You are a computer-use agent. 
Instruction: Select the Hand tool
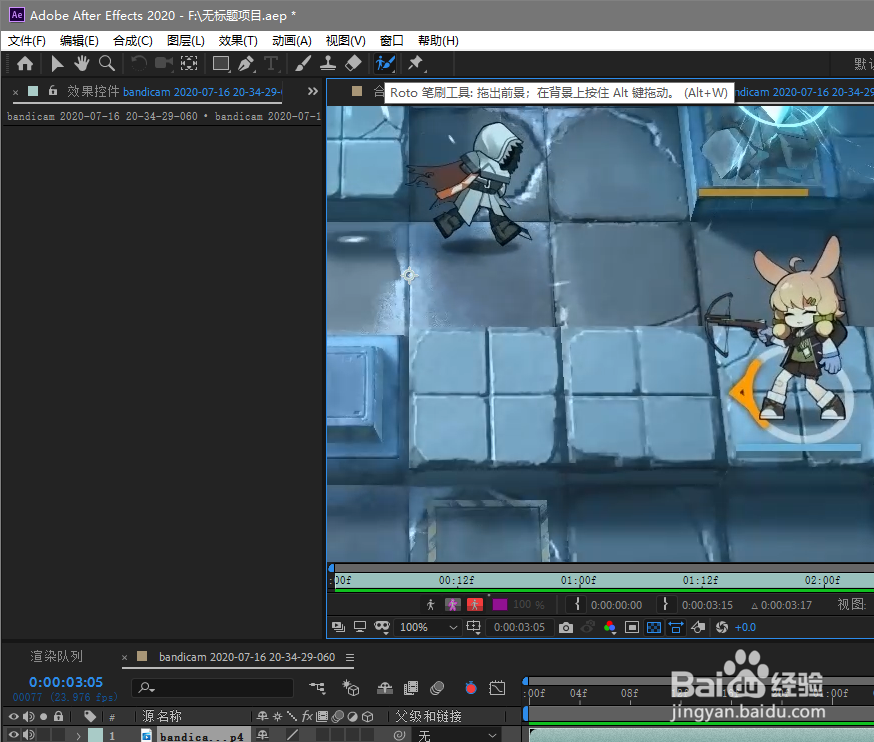(82, 64)
